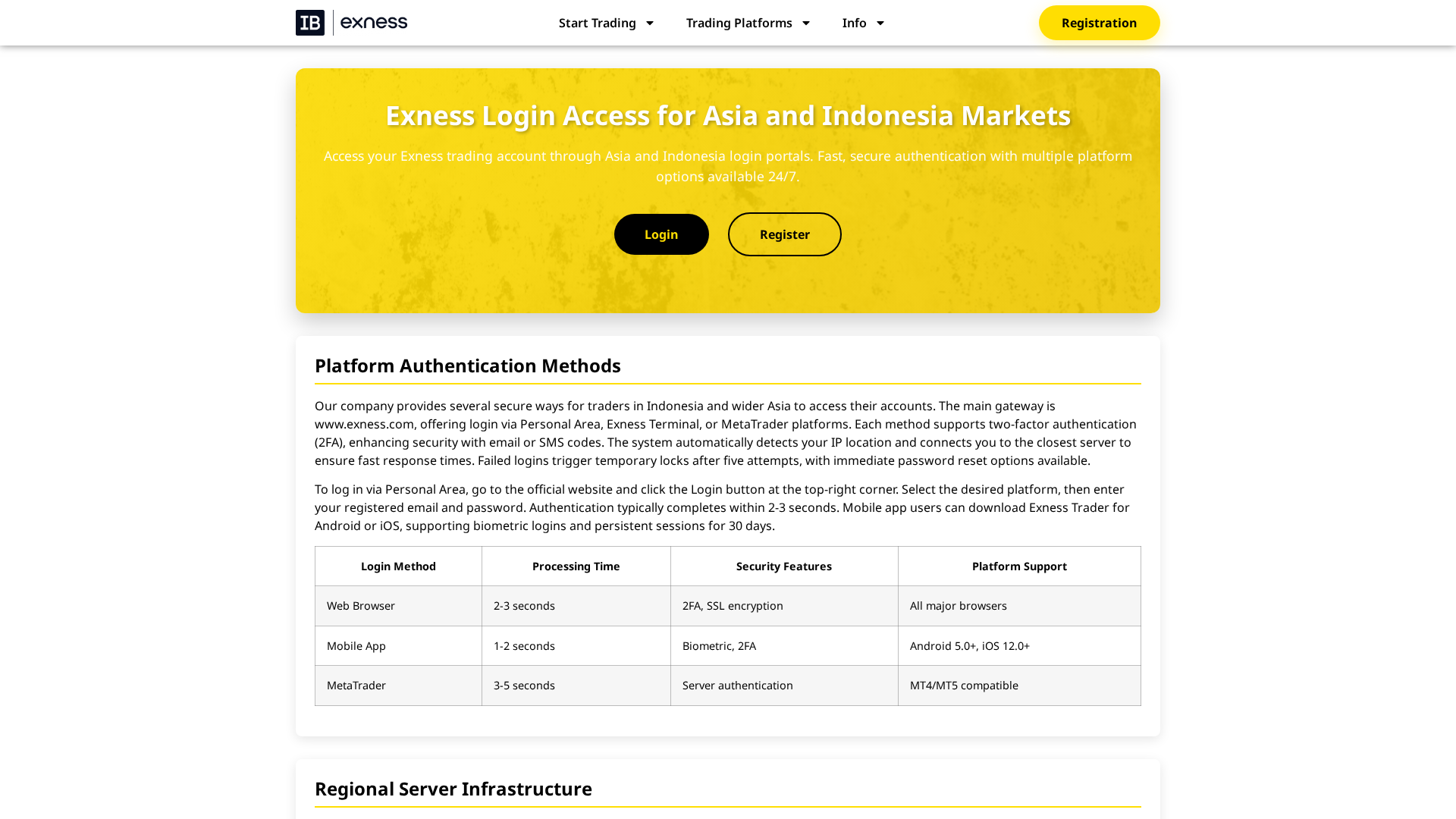
Task: Expand the Trading Platforms dropdown arrow
Action: click(x=806, y=23)
